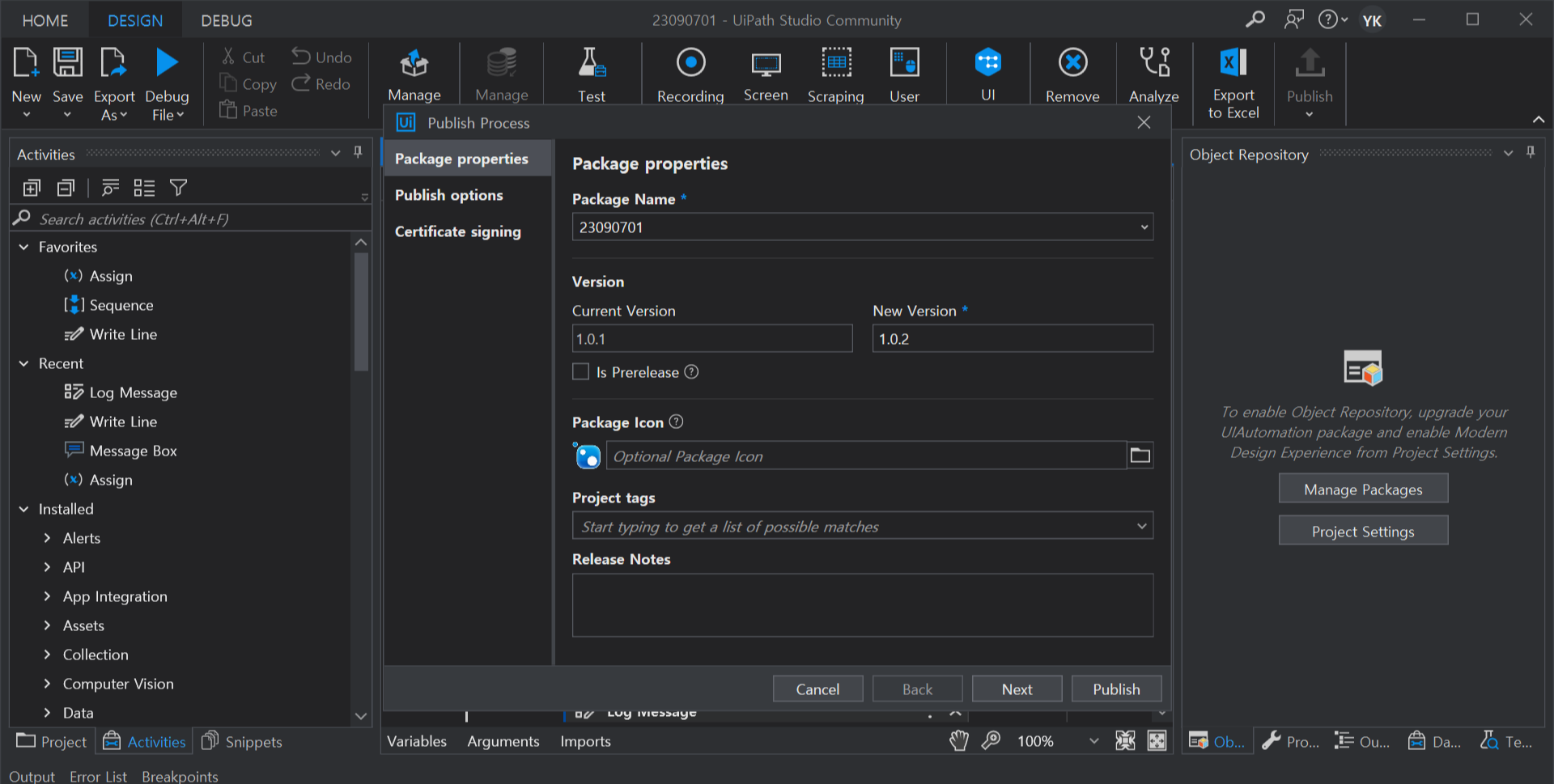Open the Package Name dropdown
The height and width of the screenshot is (784, 1554).
[x=1144, y=227]
